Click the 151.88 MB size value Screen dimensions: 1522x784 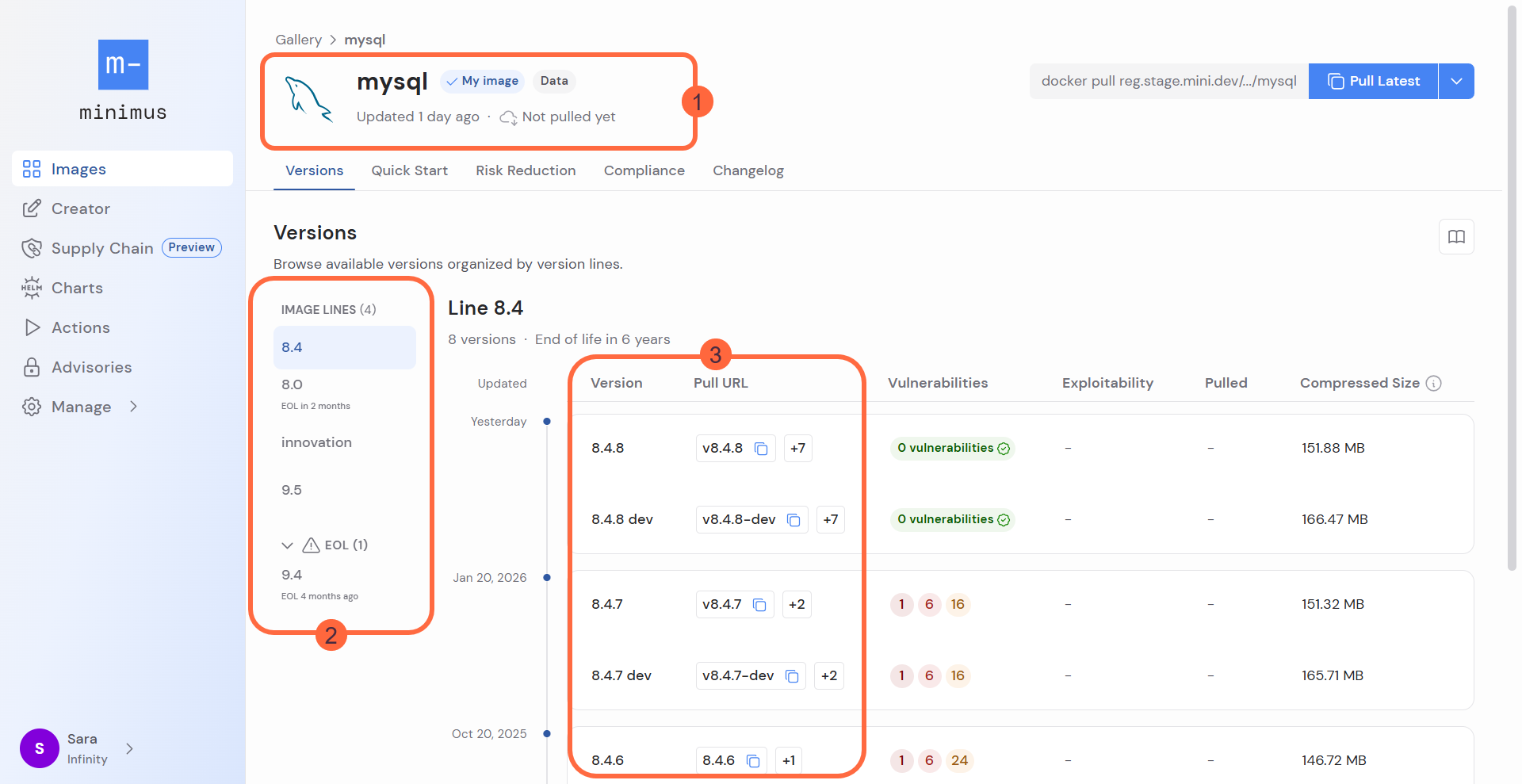[x=1333, y=448]
